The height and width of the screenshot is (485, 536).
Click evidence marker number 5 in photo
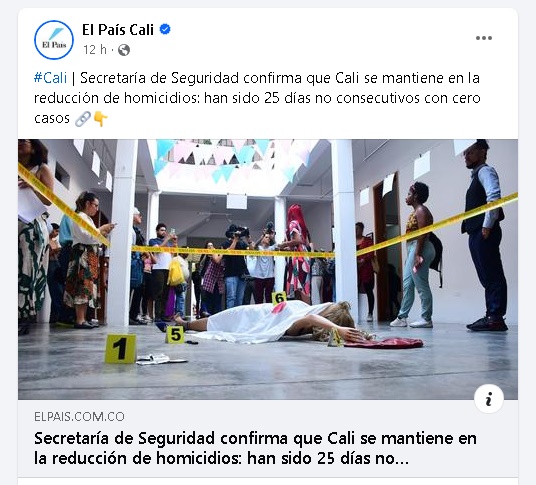pos(175,335)
